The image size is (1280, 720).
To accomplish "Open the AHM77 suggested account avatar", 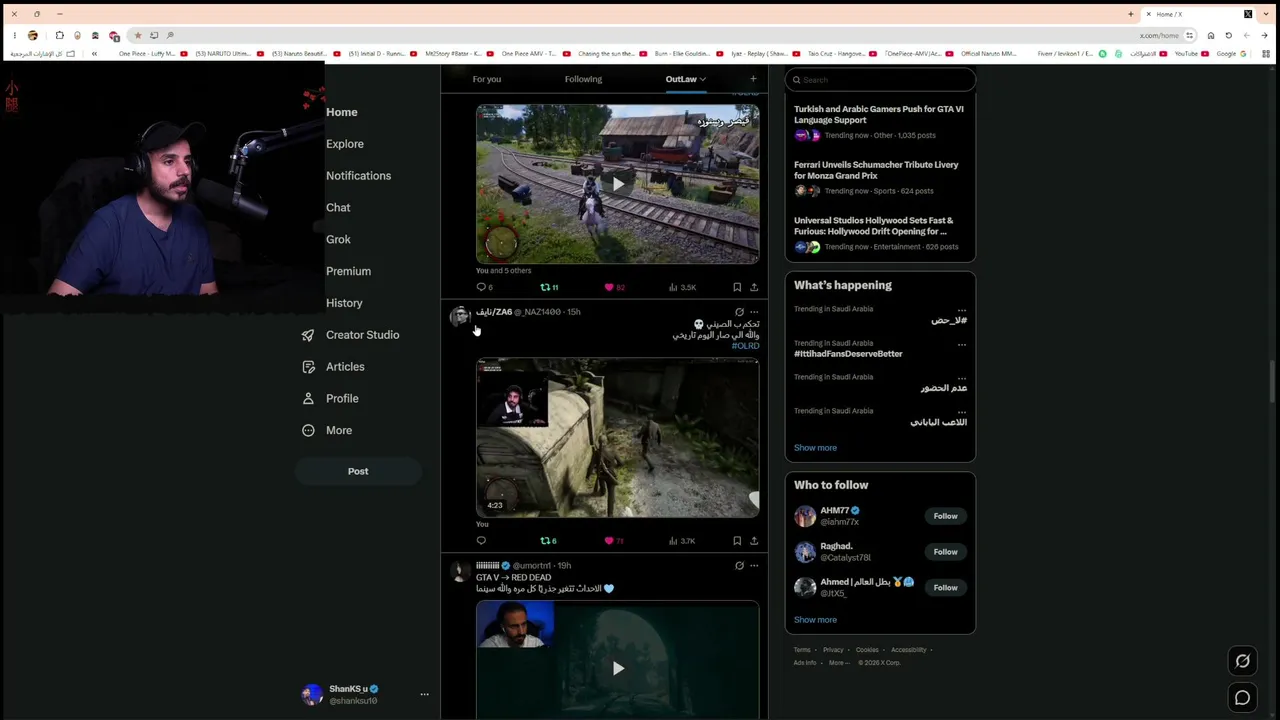I will click(805, 516).
